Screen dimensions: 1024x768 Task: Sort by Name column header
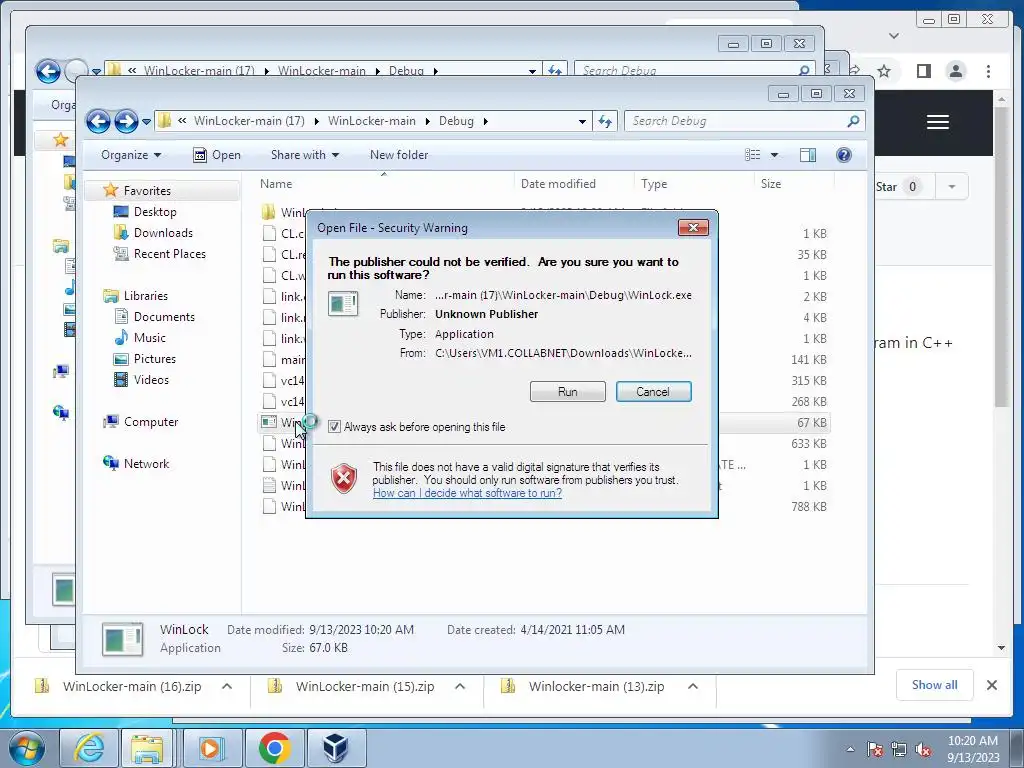383,184
